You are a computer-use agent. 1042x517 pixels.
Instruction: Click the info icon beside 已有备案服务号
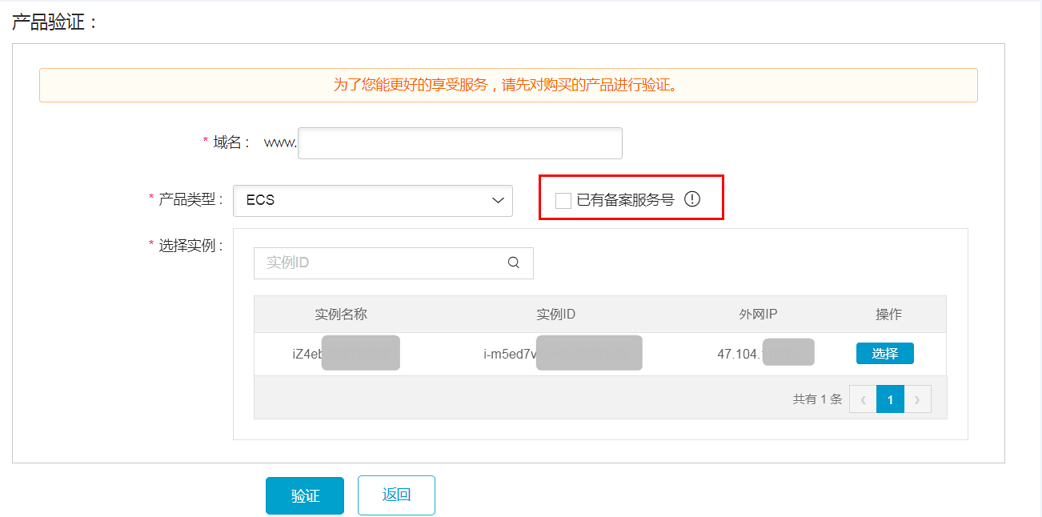[x=692, y=199]
